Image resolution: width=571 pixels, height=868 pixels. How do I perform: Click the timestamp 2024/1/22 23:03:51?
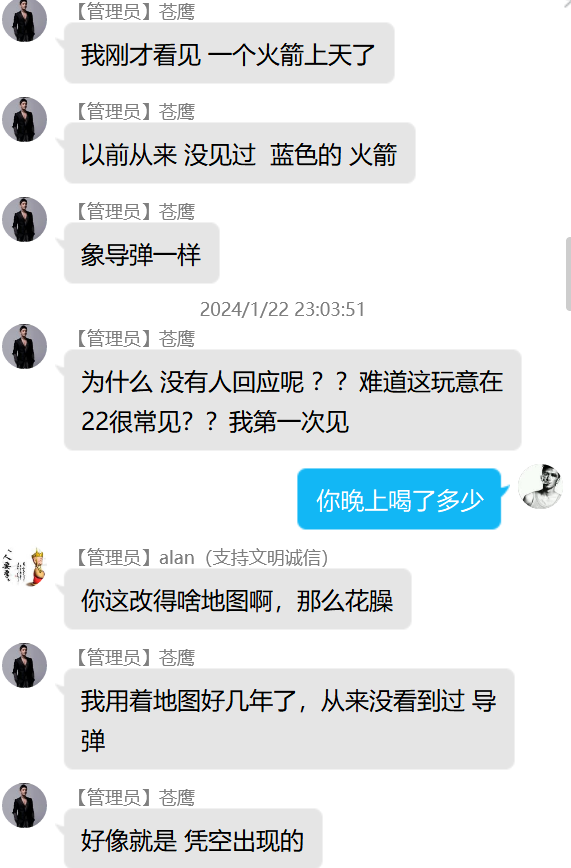click(x=282, y=309)
